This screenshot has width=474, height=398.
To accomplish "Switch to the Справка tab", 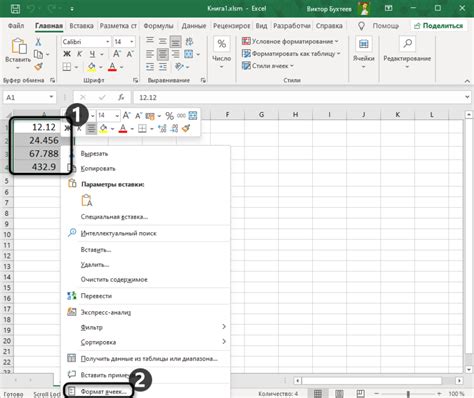I will 329,26.
